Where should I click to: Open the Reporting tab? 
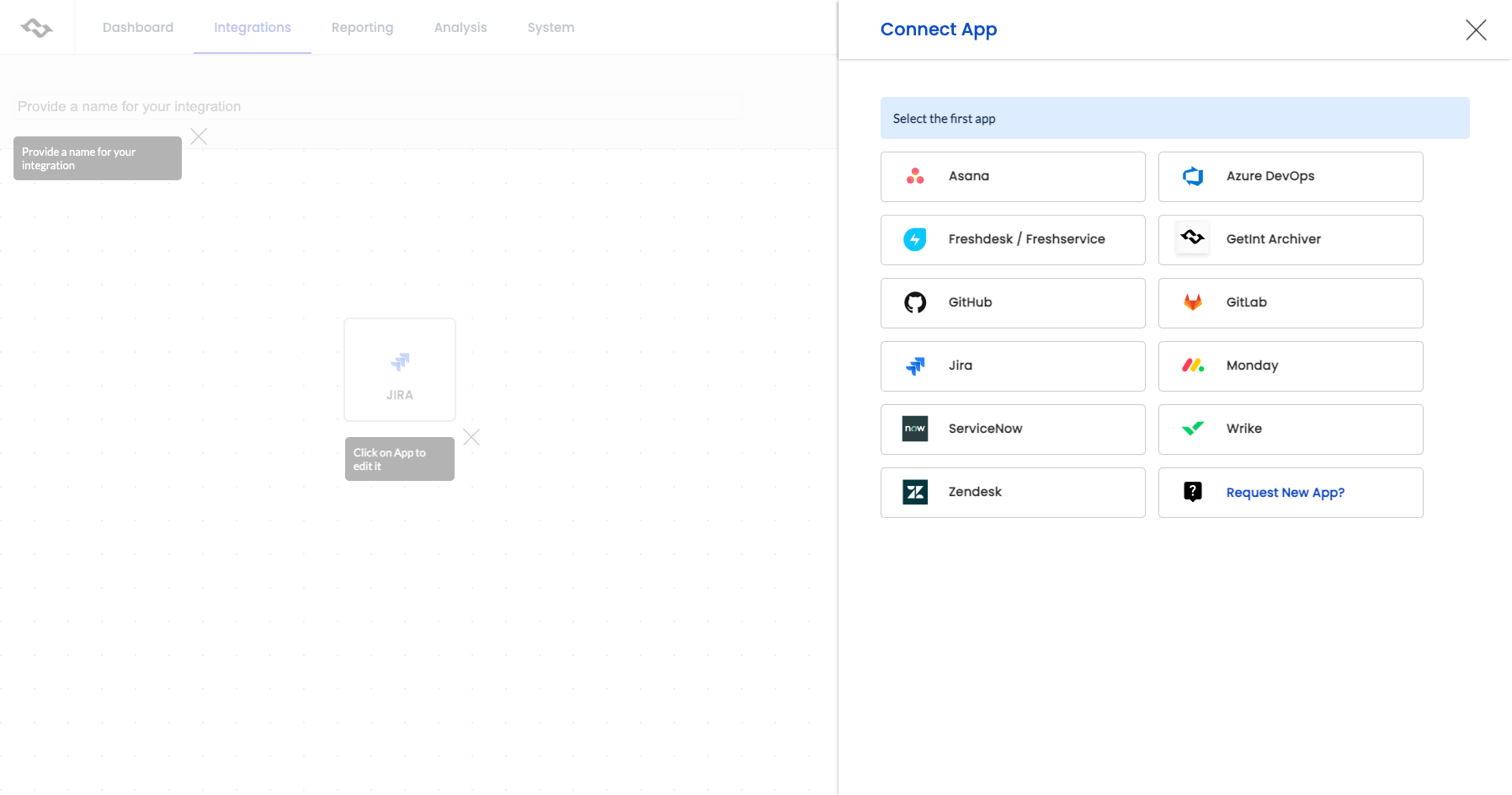tap(362, 28)
